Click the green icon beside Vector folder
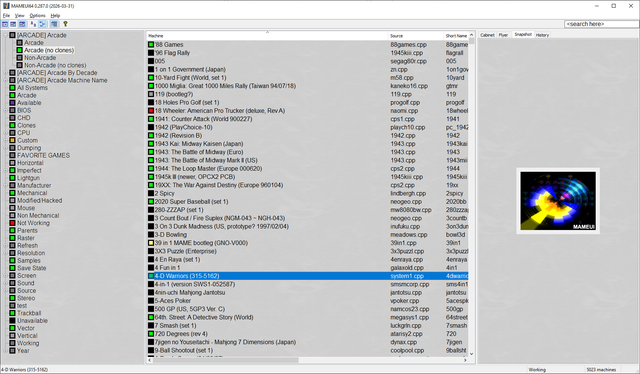The height and width of the screenshot is (374, 640). tap(12, 328)
